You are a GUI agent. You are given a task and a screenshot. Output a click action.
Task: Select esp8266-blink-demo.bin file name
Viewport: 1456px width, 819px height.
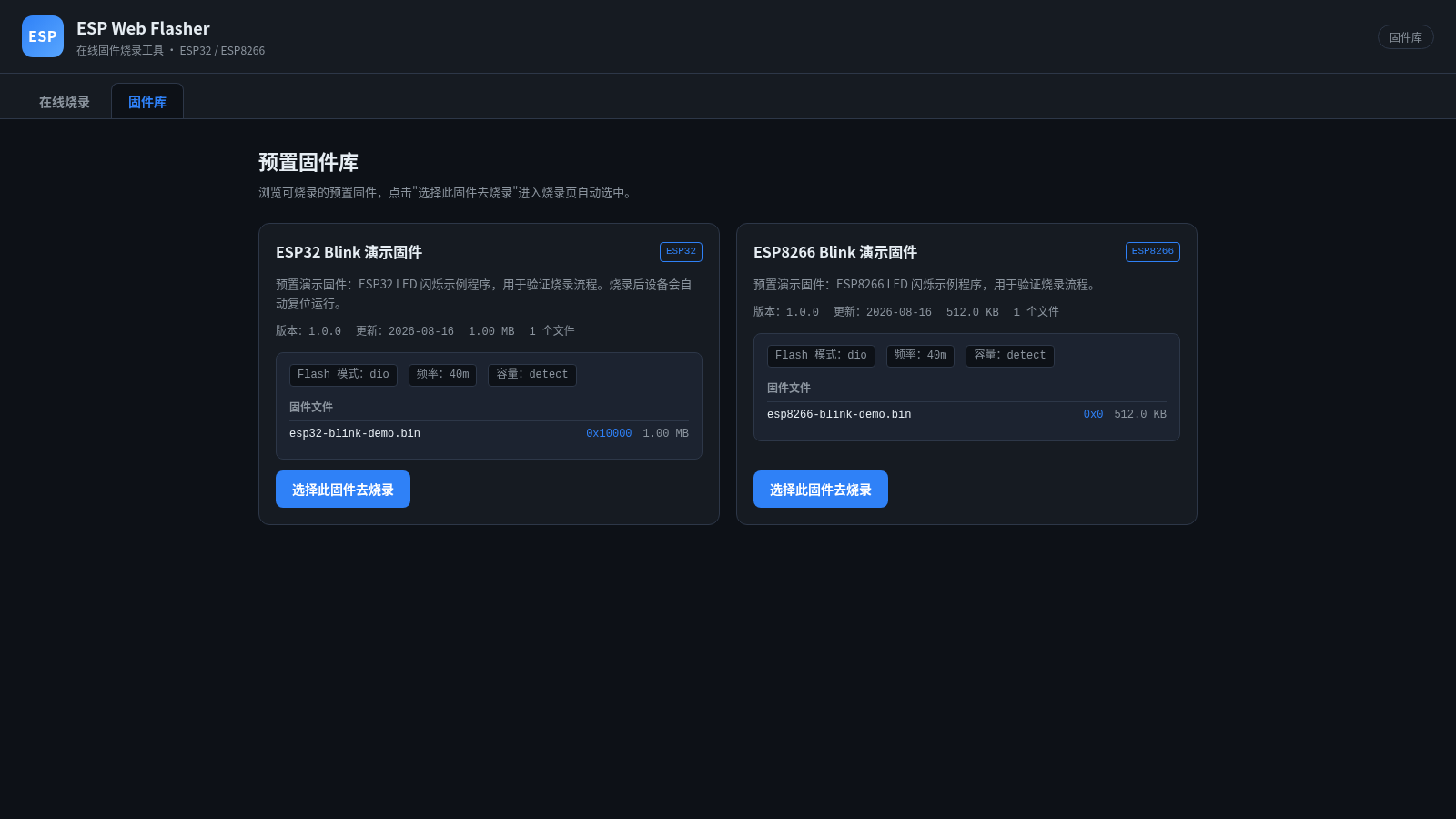coord(839,415)
